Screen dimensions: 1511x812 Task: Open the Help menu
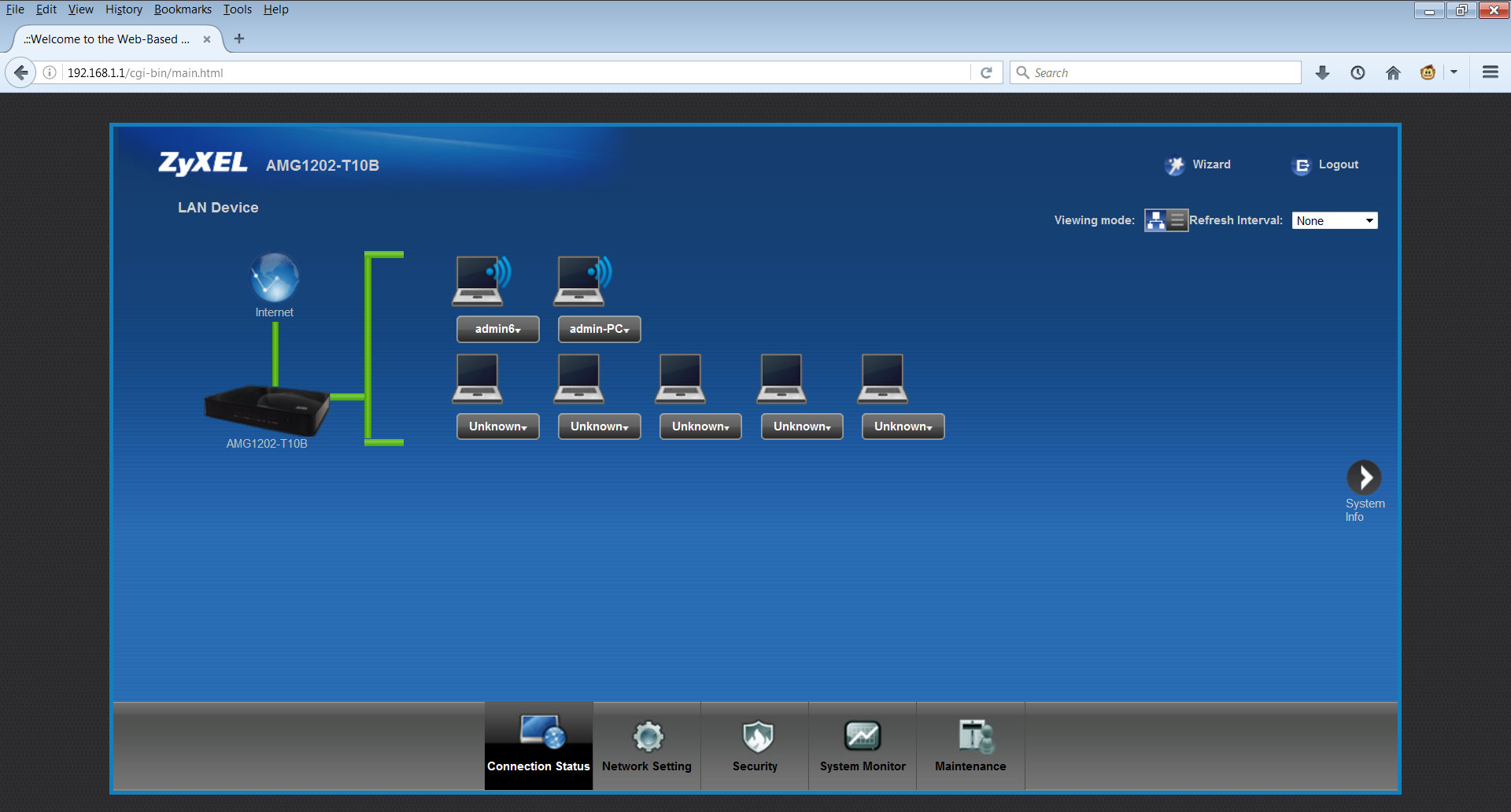coord(276,9)
